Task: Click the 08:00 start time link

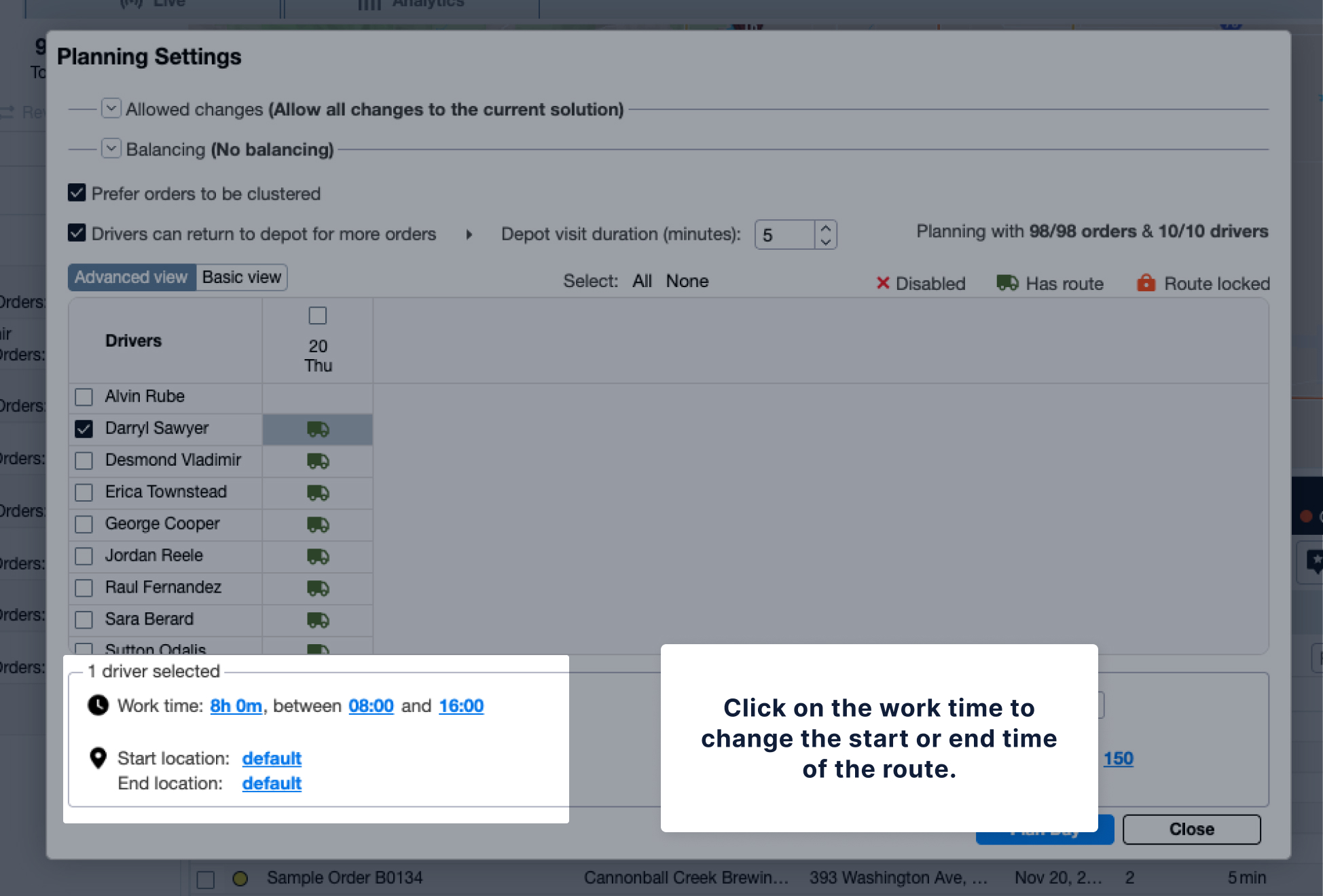Action: click(371, 706)
